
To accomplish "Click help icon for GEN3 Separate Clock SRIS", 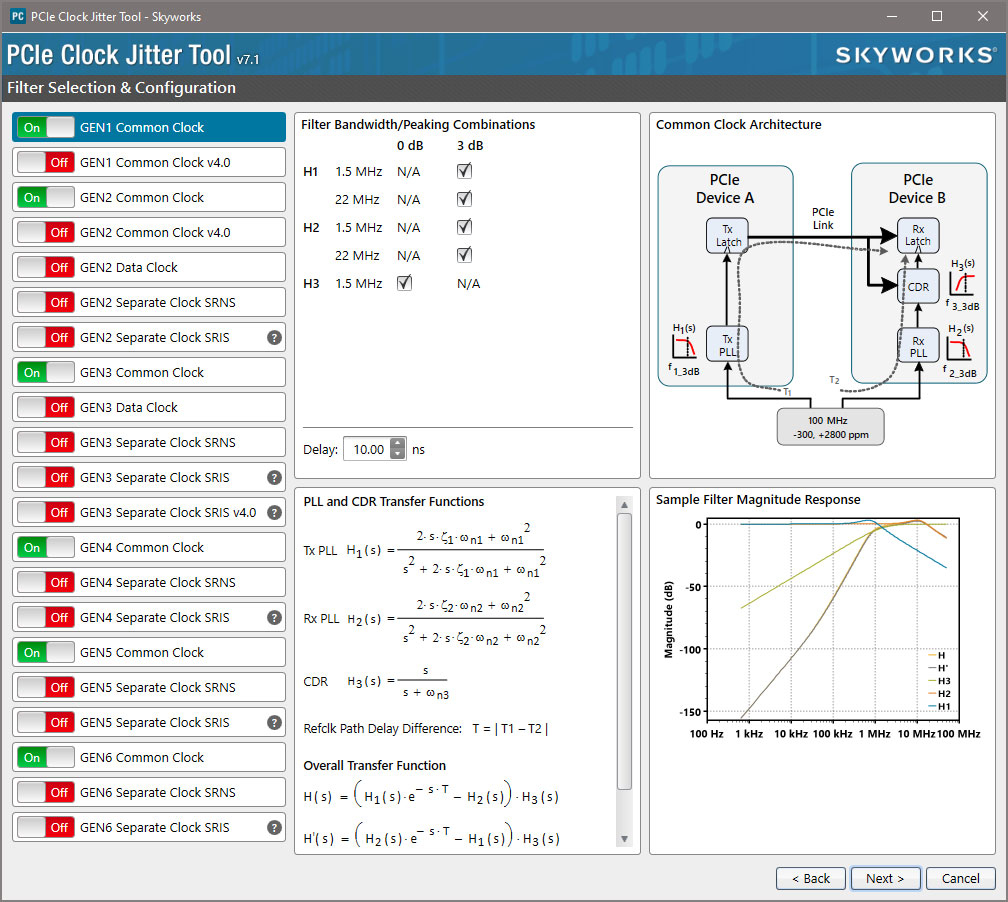I will pos(274,478).
